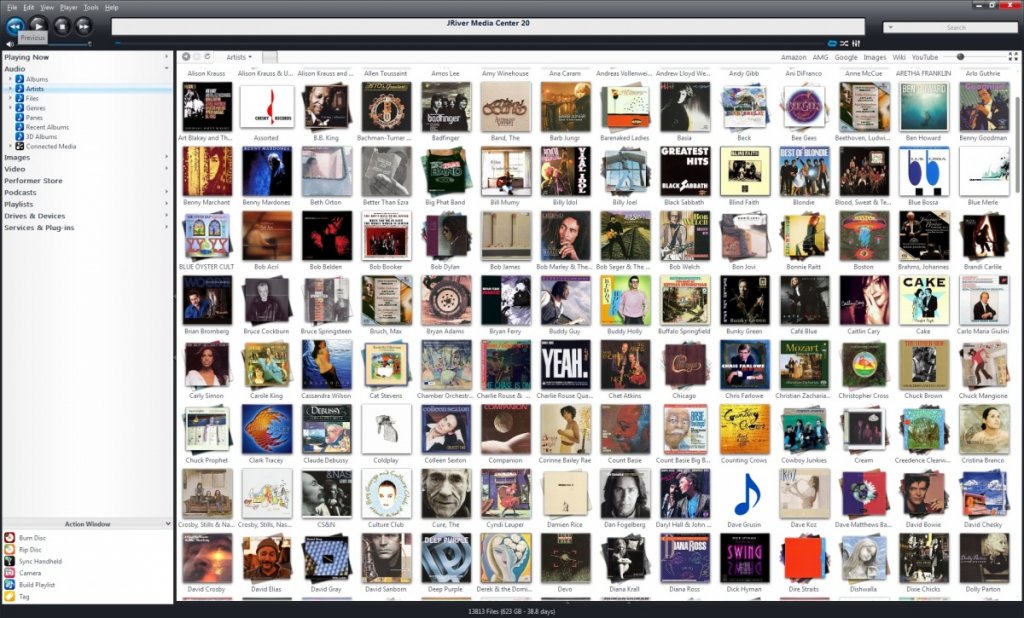Expand the Services & Plug-ins section
Viewport: 1024px width, 618px height.
(x=167, y=228)
